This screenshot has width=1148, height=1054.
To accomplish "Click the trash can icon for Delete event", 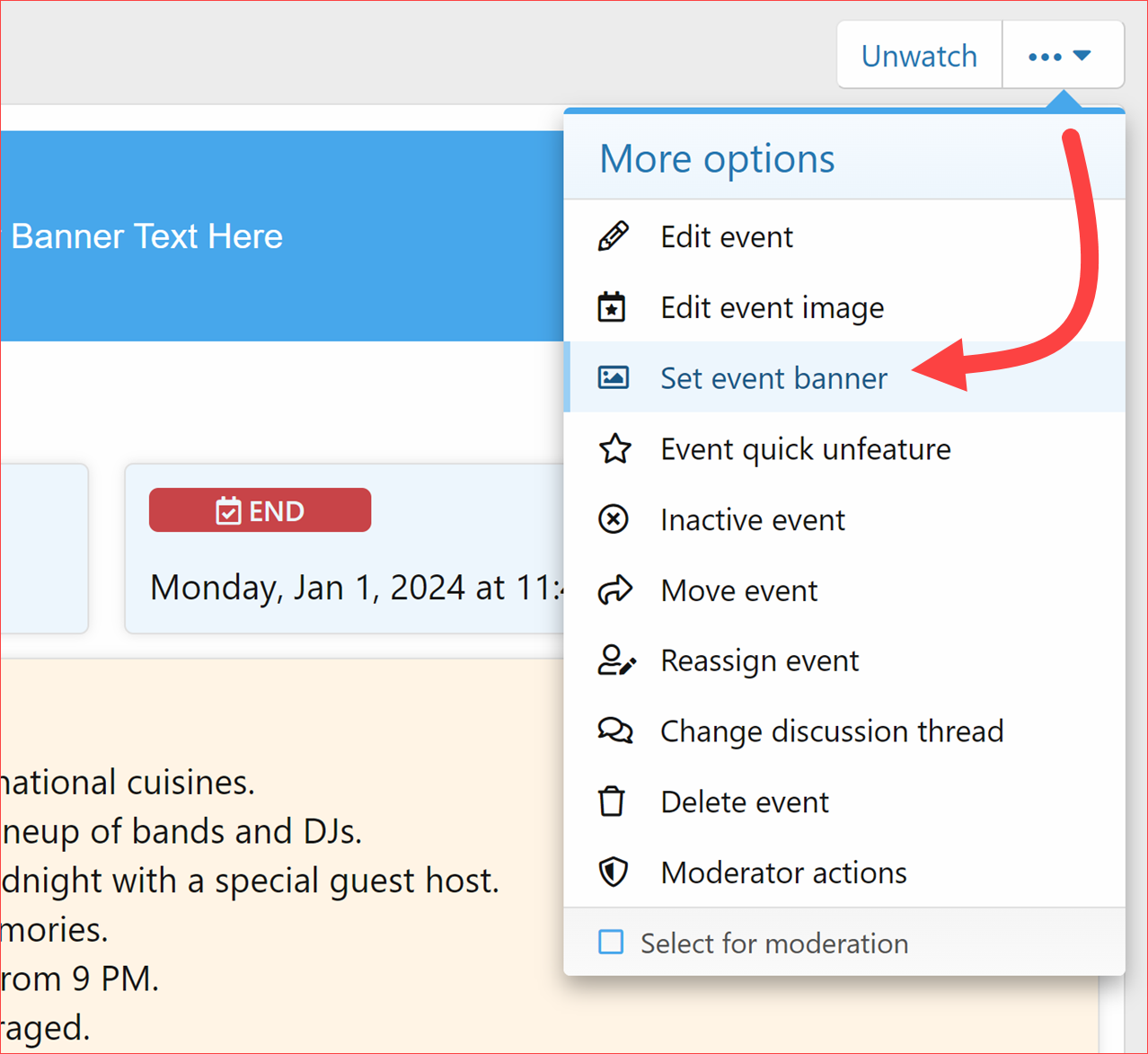I will [612, 802].
